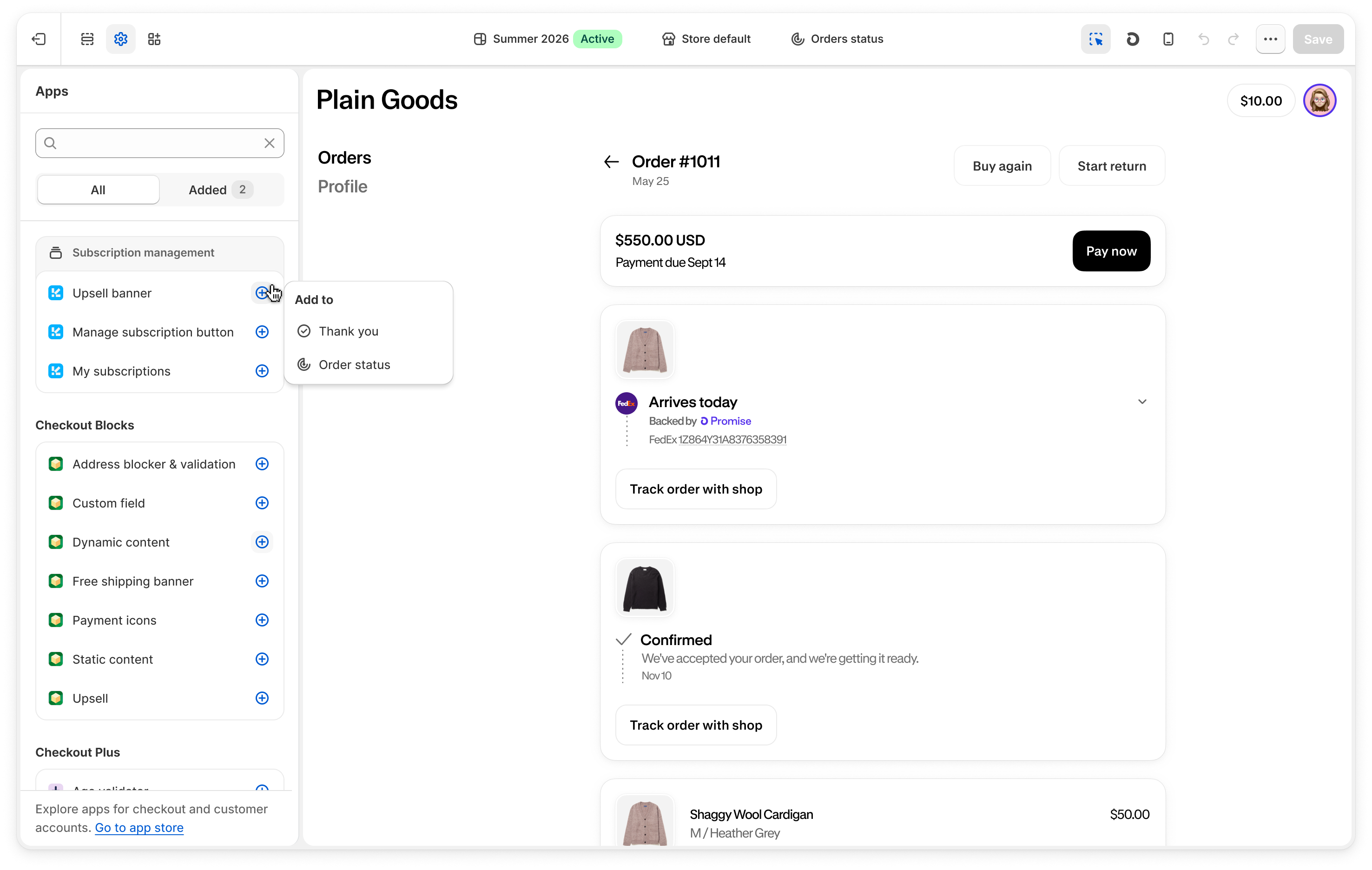The height and width of the screenshot is (870, 1372).
Task: Click the $10.00 store credit pill
Action: (x=1261, y=101)
